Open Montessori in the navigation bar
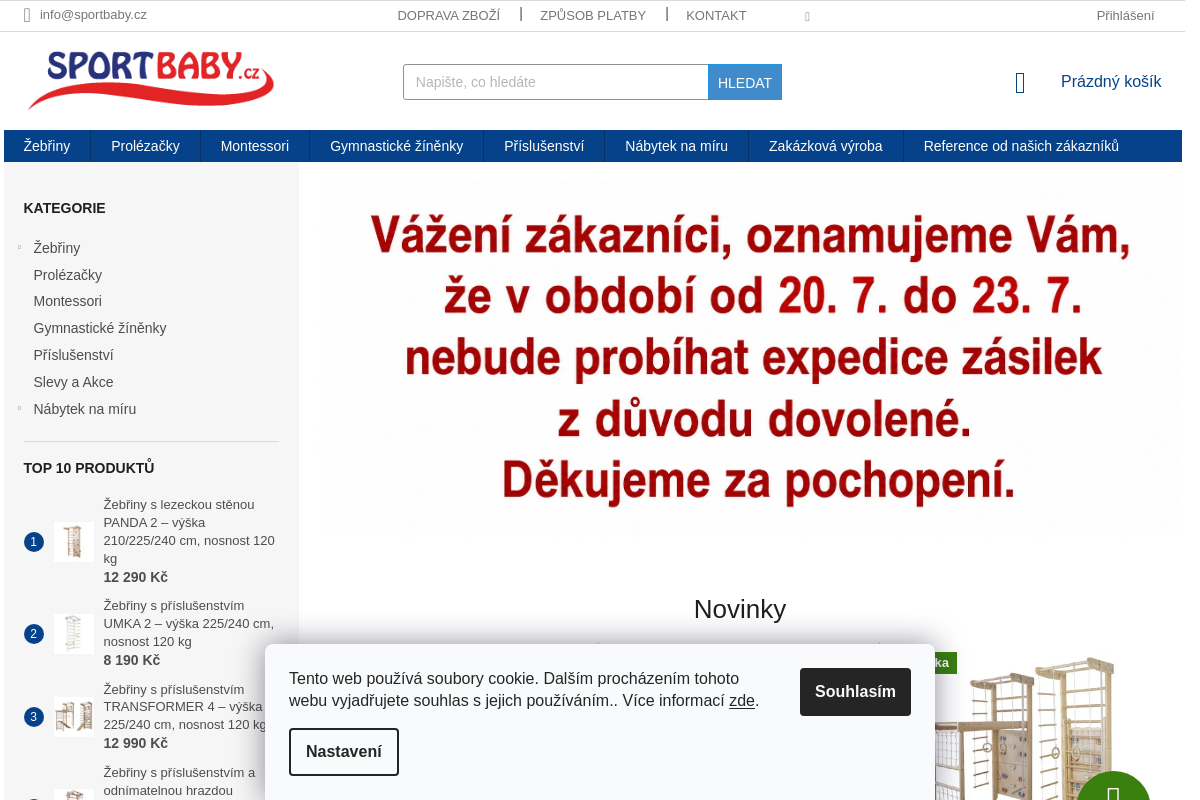 (x=255, y=146)
